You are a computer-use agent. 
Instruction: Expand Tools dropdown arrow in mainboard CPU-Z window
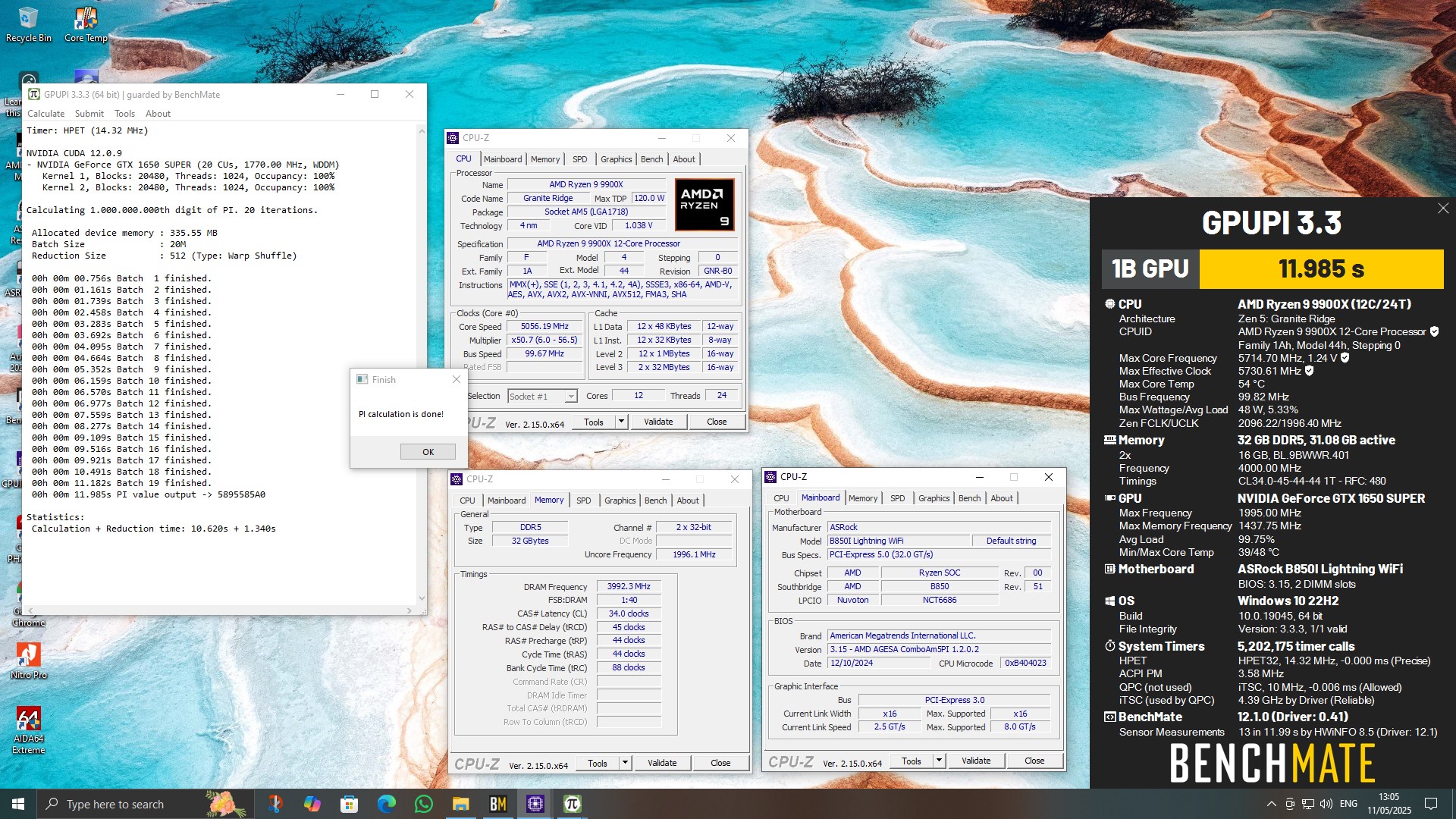pyautogui.click(x=939, y=761)
